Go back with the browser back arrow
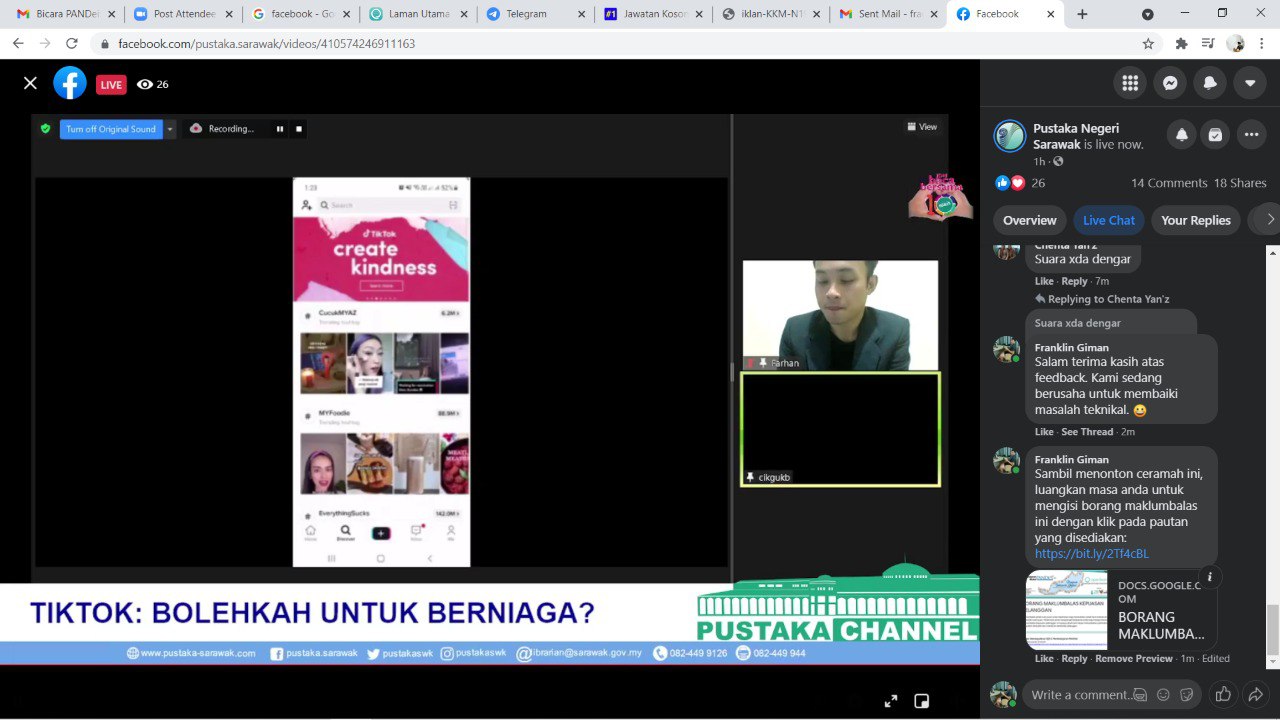Image resolution: width=1280 pixels, height=720 pixels. coord(18,44)
